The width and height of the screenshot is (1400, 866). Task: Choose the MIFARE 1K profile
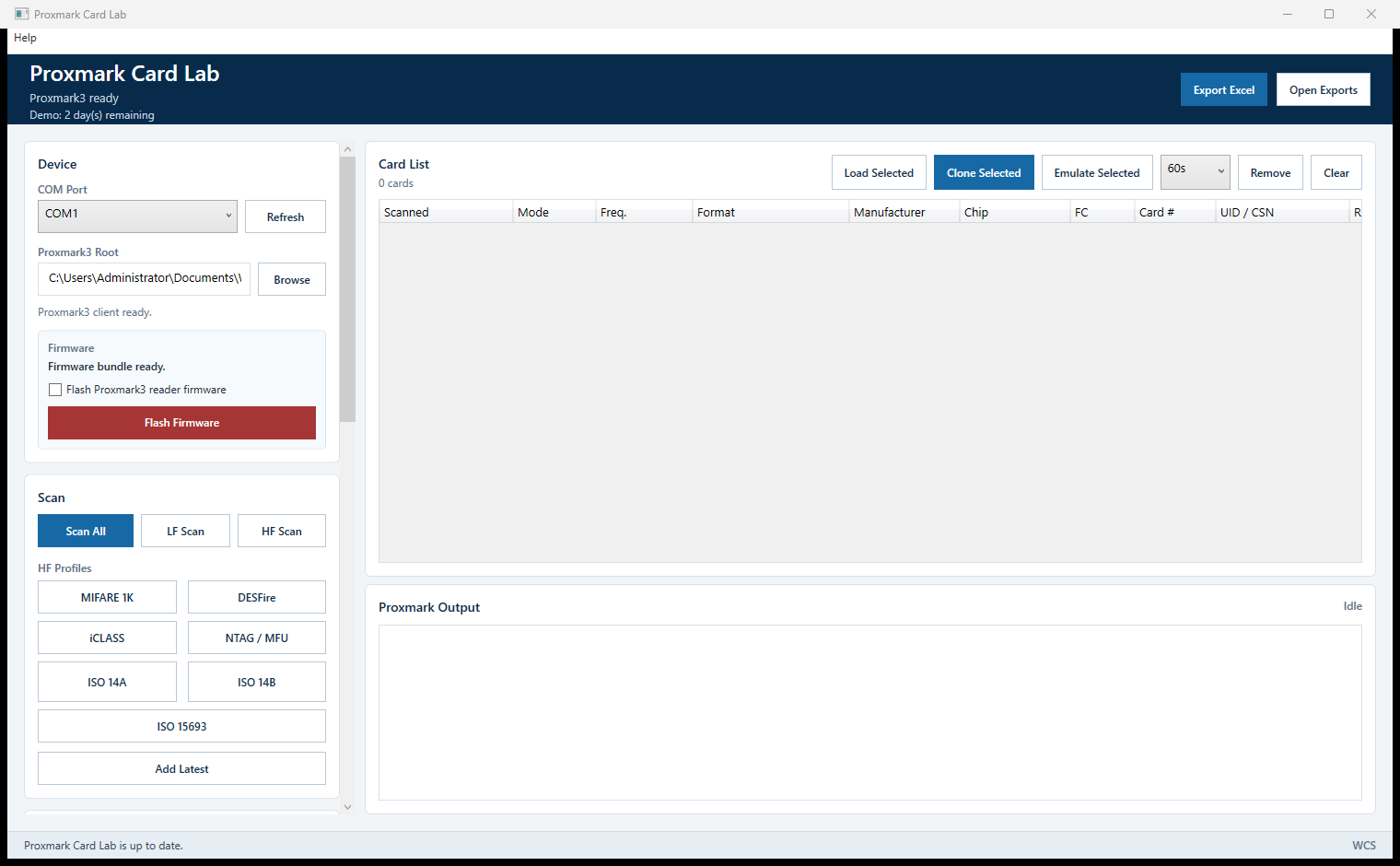(x=107, y=597)
